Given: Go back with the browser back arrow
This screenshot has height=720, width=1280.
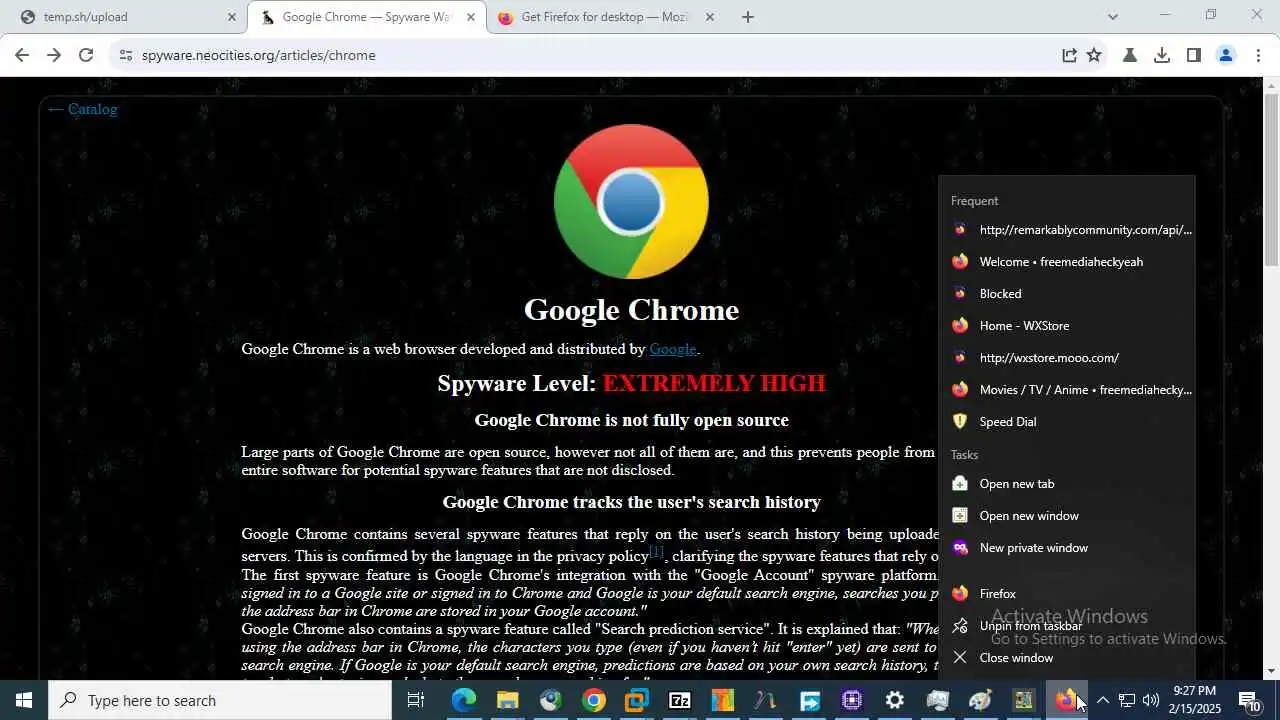Looking at the screenshot, I should (x=21, y=55).
